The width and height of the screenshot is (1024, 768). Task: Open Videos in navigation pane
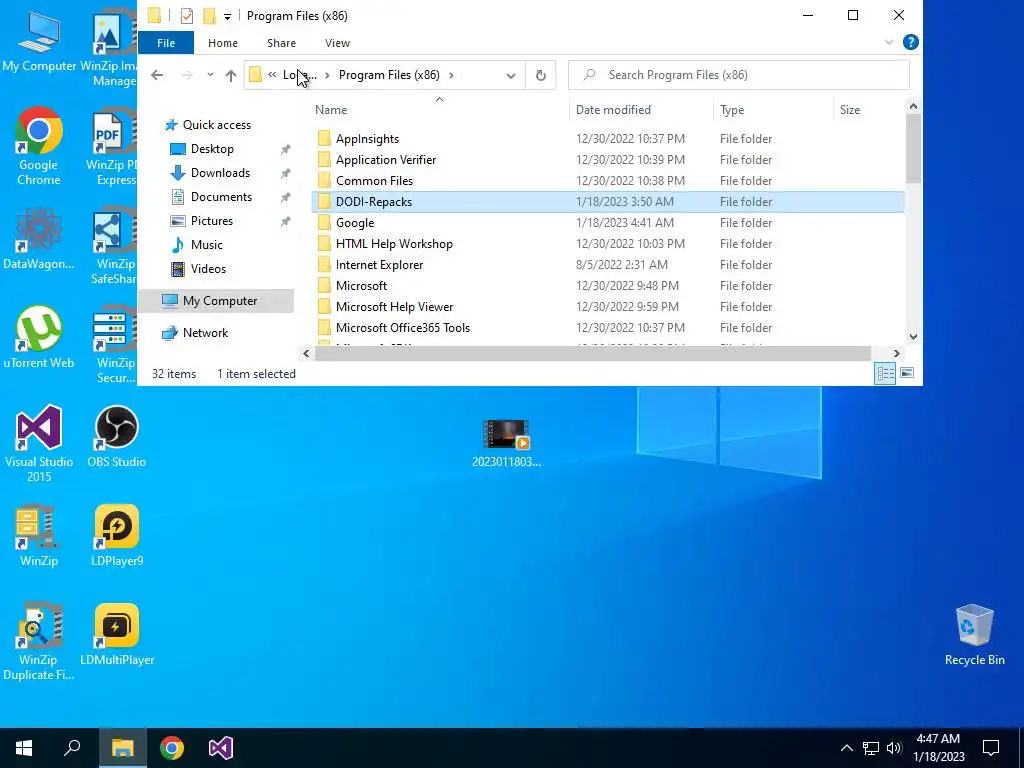208,269
